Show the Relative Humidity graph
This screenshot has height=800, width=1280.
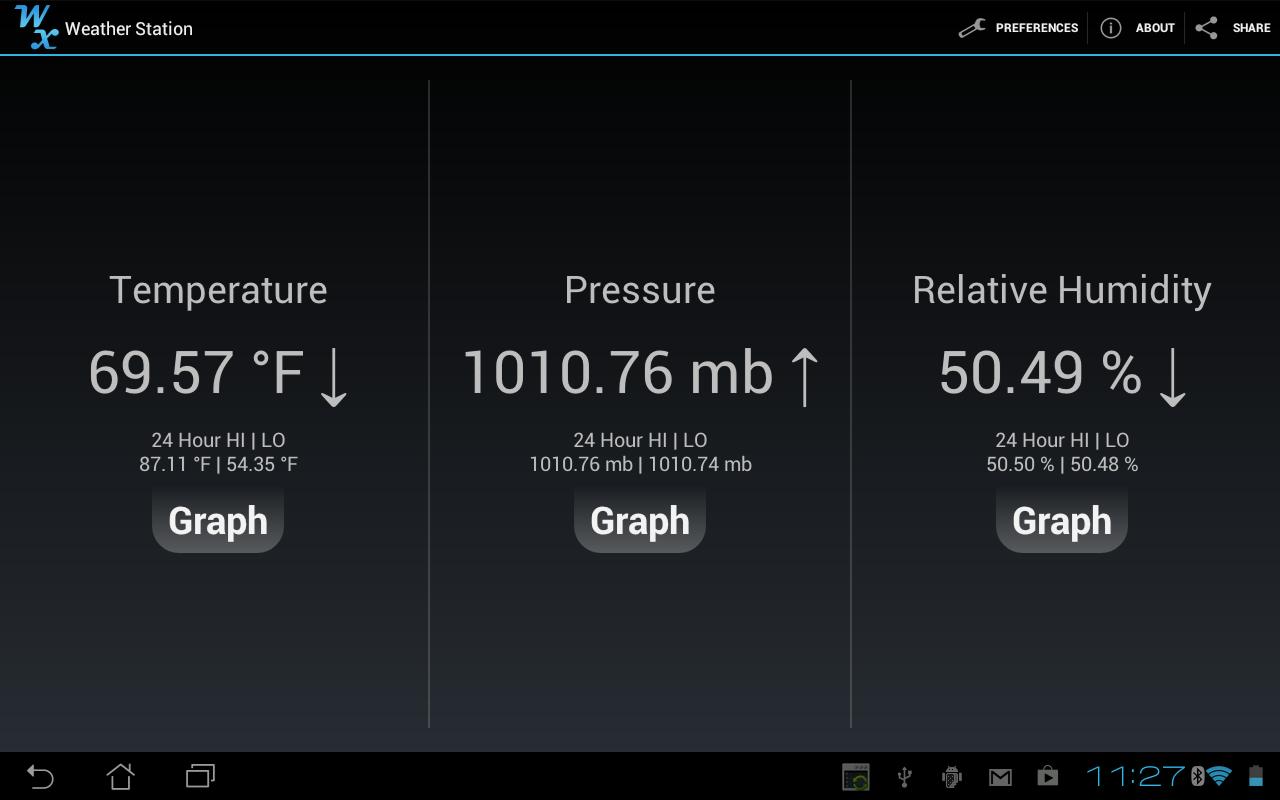[1062, 520]
